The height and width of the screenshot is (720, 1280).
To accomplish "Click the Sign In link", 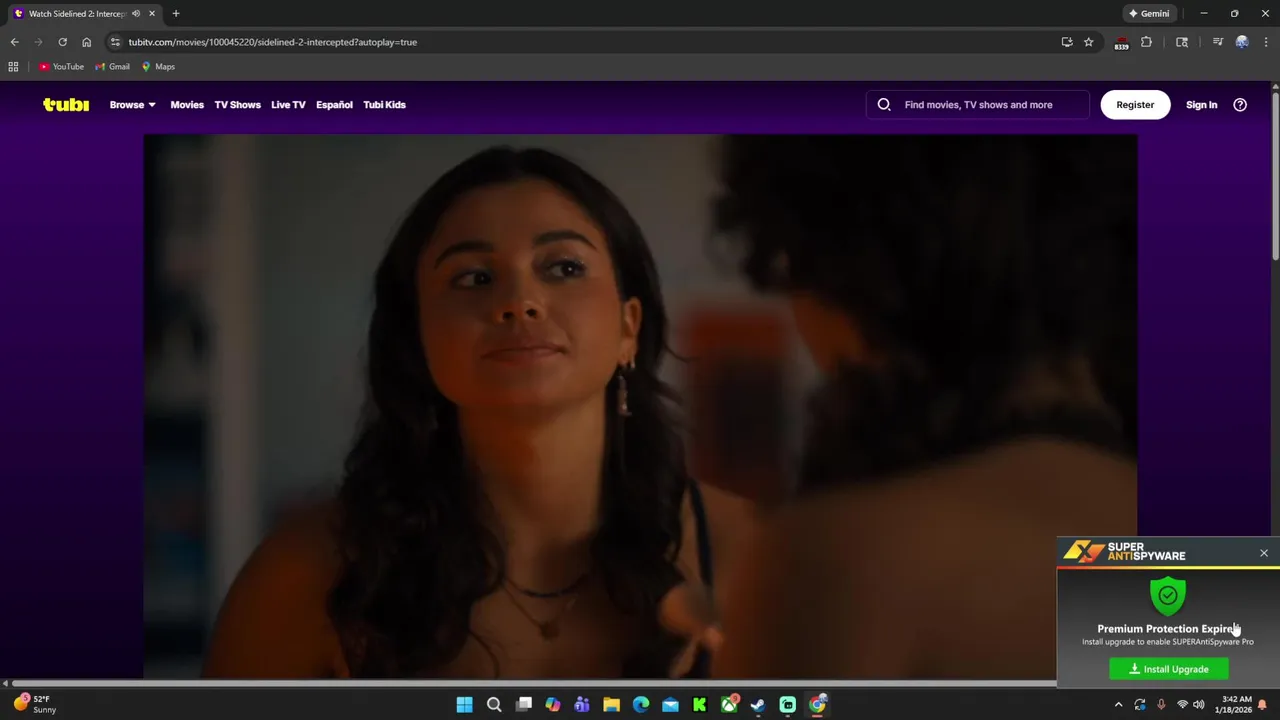I will point(1201,104).
